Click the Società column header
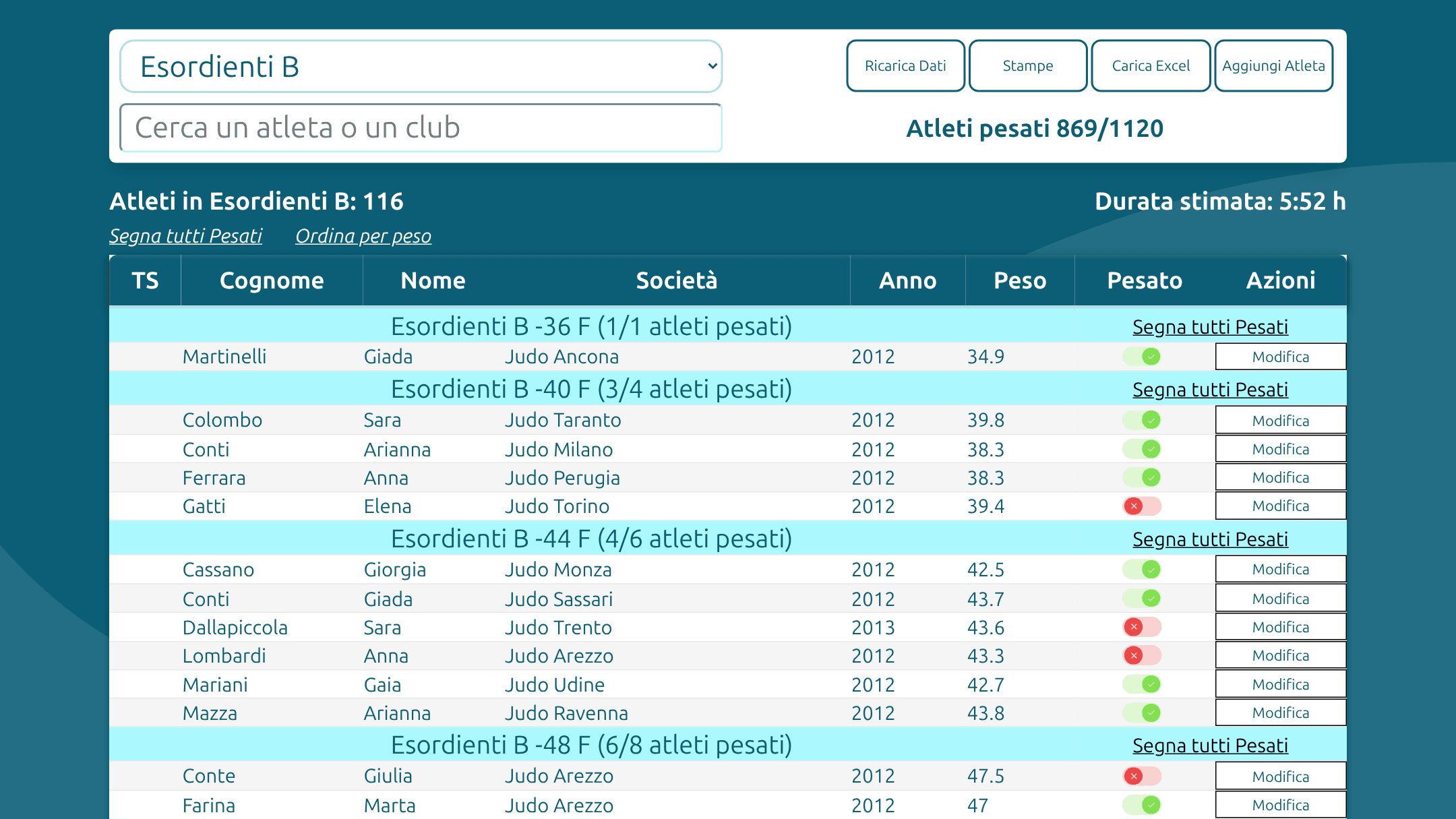This screenshot has width=1456, height=819. (x=677, y=280)
